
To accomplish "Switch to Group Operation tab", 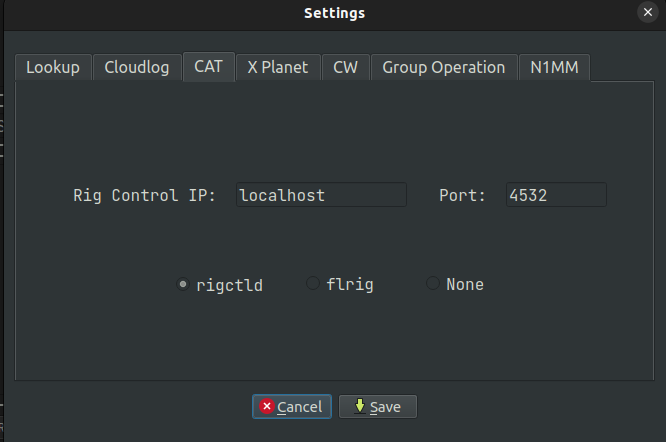I will pyautogui.click(x=444, y=67).
